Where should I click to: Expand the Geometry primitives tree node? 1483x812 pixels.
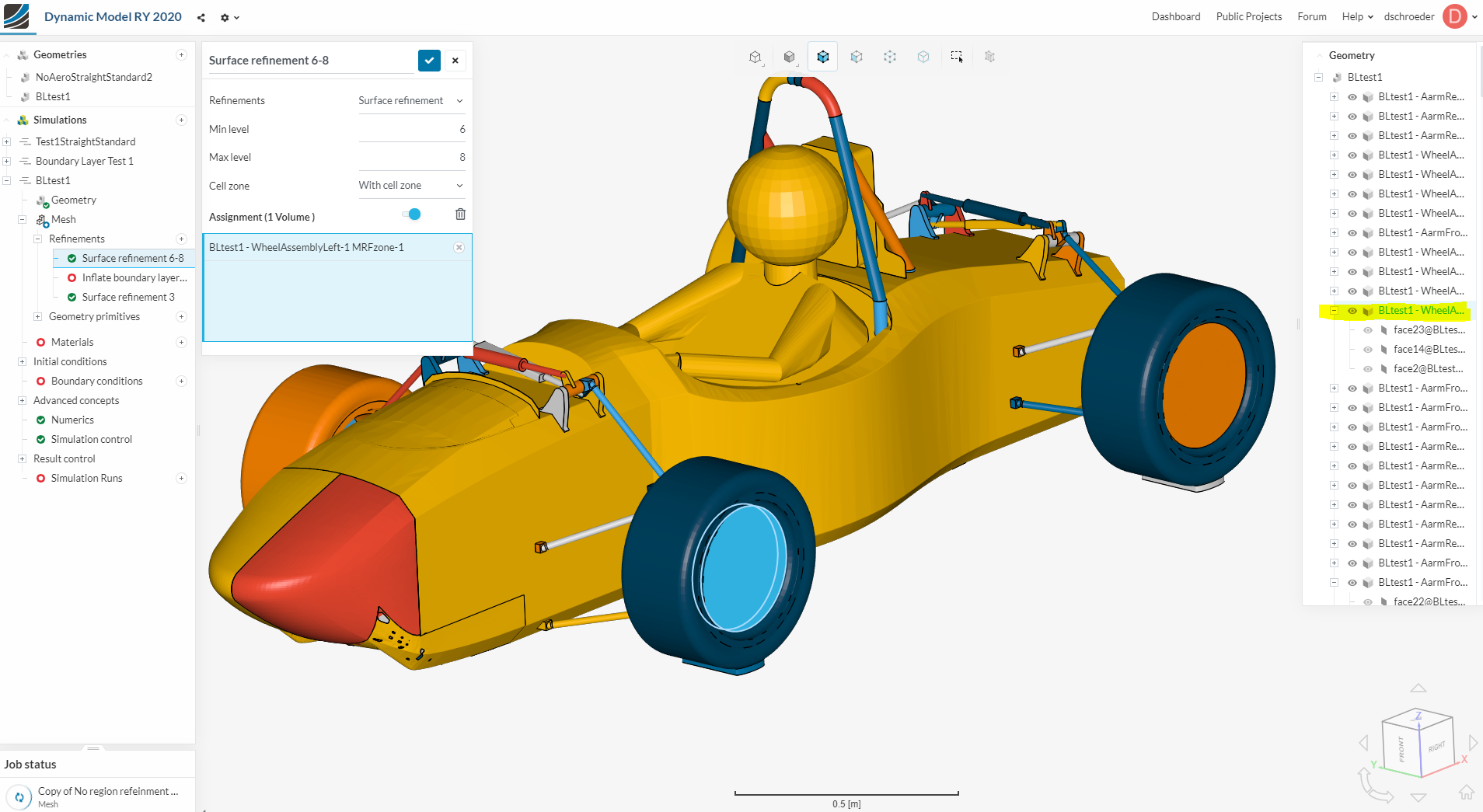click(x=37, y=316)
